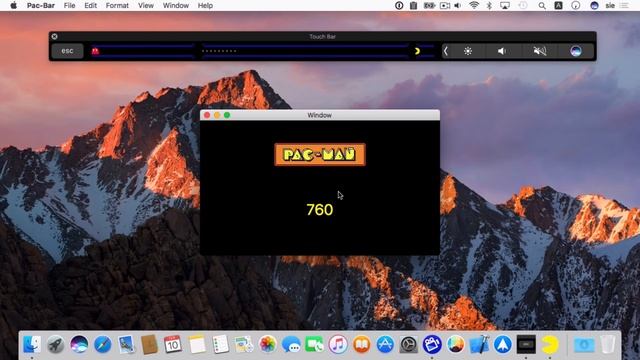Open the Edit menu
This screenshot has height=360, width=640.
pyautogui.click(x=90, y=5)
